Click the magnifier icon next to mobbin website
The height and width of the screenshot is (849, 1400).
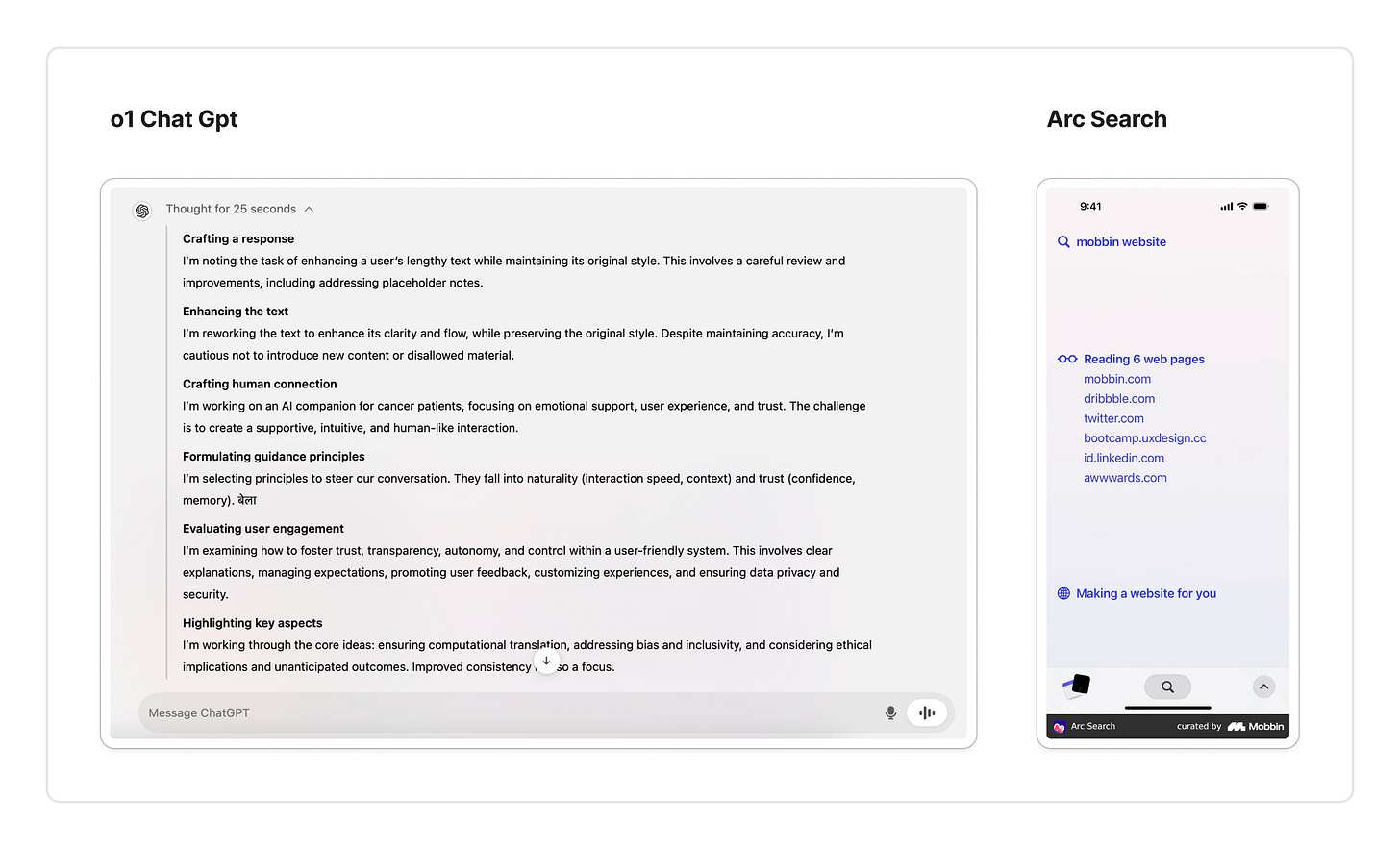point(1063,242)
